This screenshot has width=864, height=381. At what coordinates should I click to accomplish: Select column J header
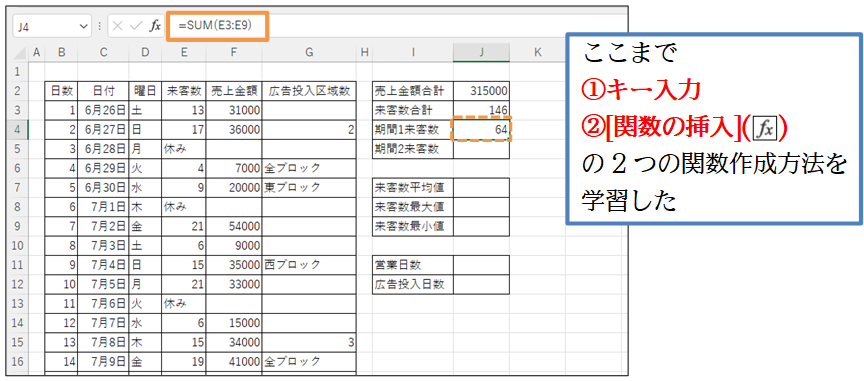tap(481, 53)
